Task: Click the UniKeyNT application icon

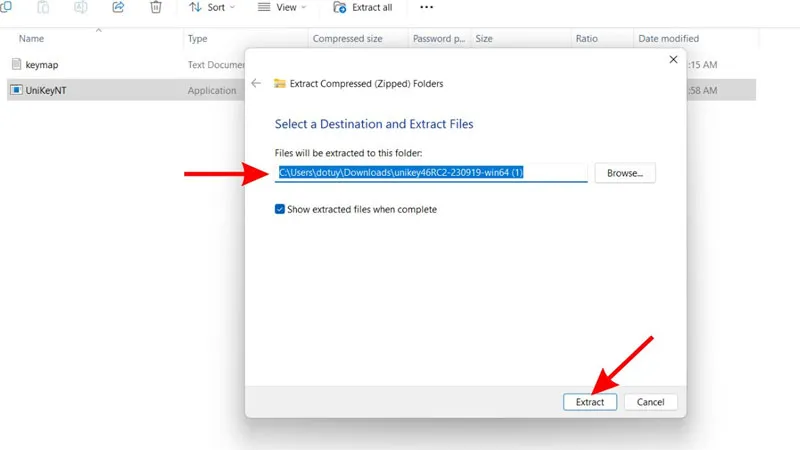Action: pos(16,90)
